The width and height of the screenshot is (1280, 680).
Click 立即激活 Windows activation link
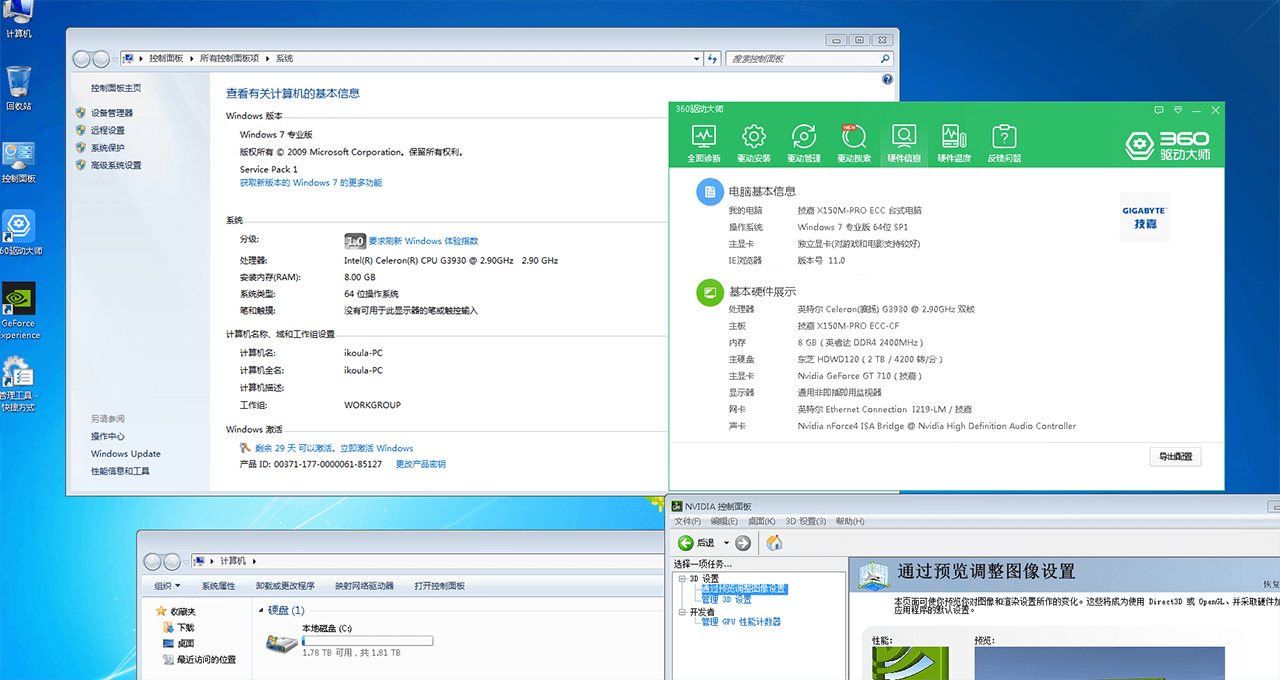click(376, 448)
